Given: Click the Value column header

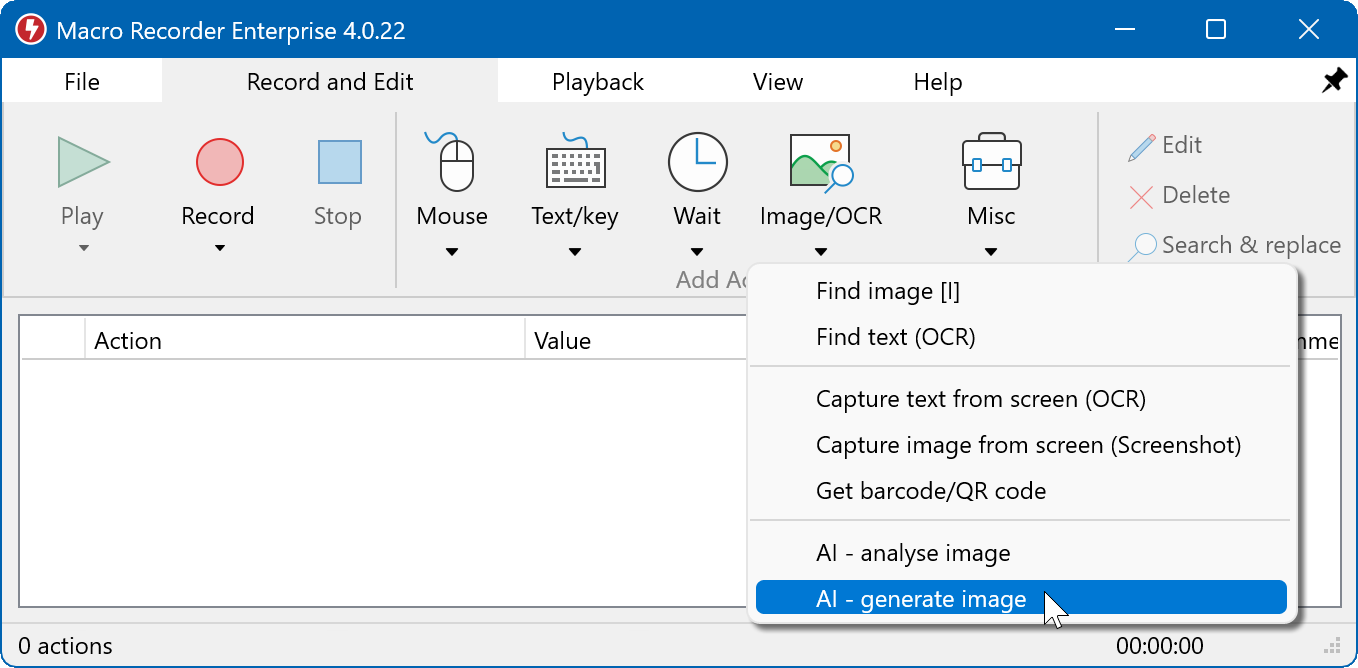Looking at the screenshot, I should (637, 340).
